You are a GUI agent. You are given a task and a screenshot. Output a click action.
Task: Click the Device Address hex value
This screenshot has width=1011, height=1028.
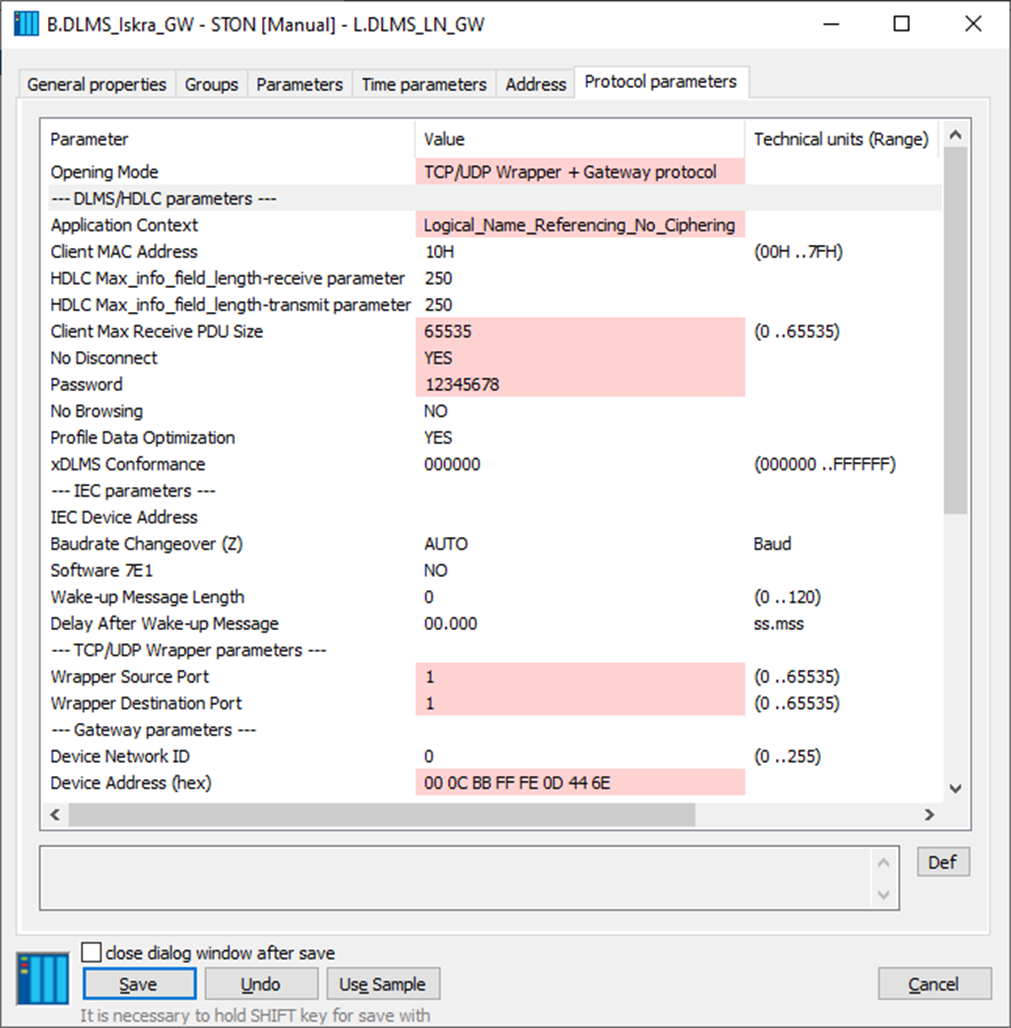click(x=579, y=783)
